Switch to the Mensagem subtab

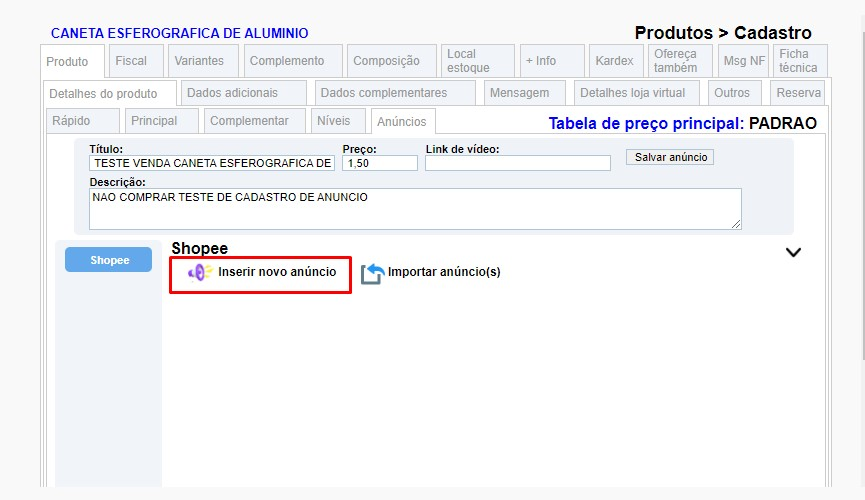click(x=525, y=93)
